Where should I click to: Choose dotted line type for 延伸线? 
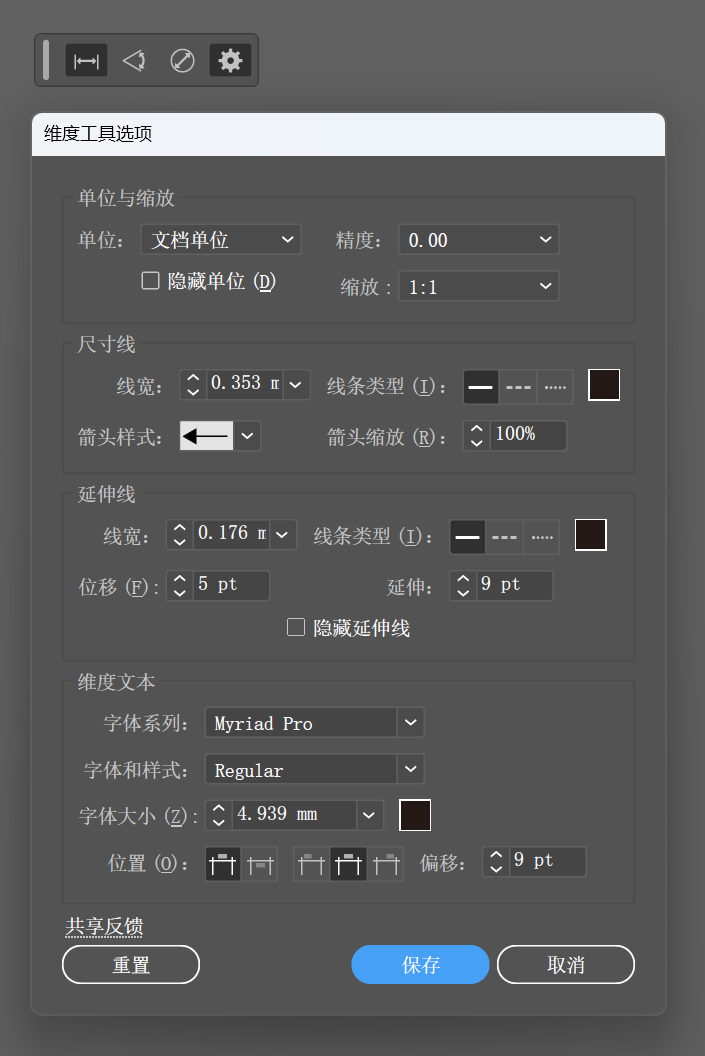pos(541,537)
